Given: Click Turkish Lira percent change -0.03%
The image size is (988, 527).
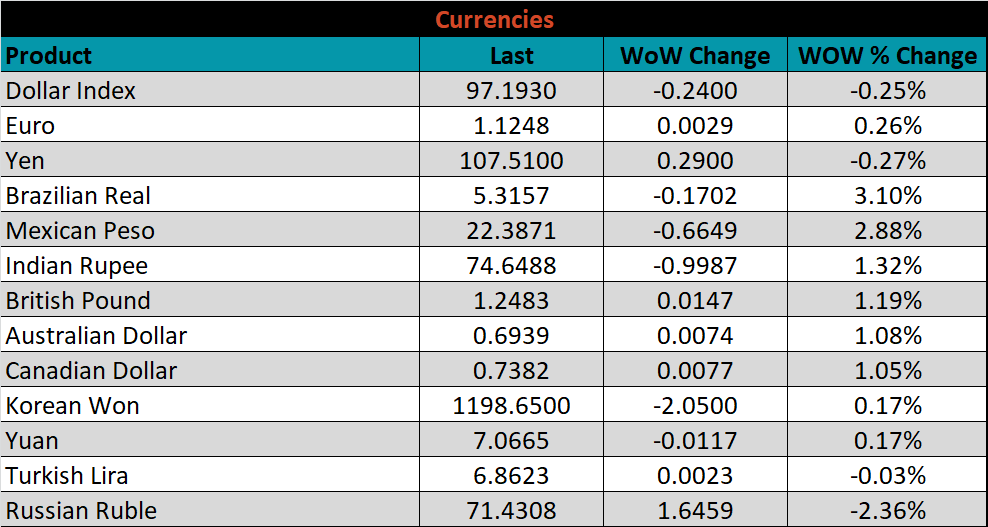Looking at the screenshot, I should pos(887,476).
